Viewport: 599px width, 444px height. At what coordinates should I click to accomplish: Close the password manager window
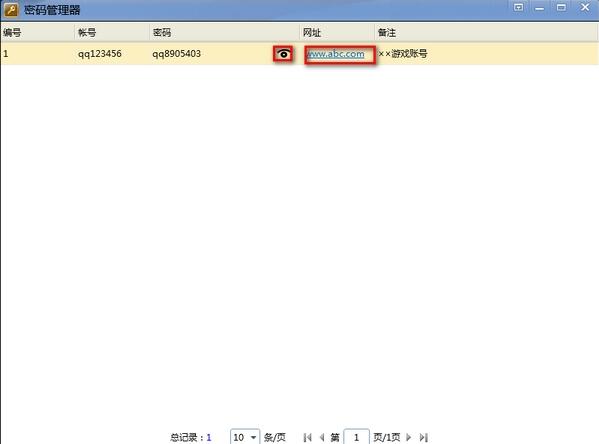point(585,7)
